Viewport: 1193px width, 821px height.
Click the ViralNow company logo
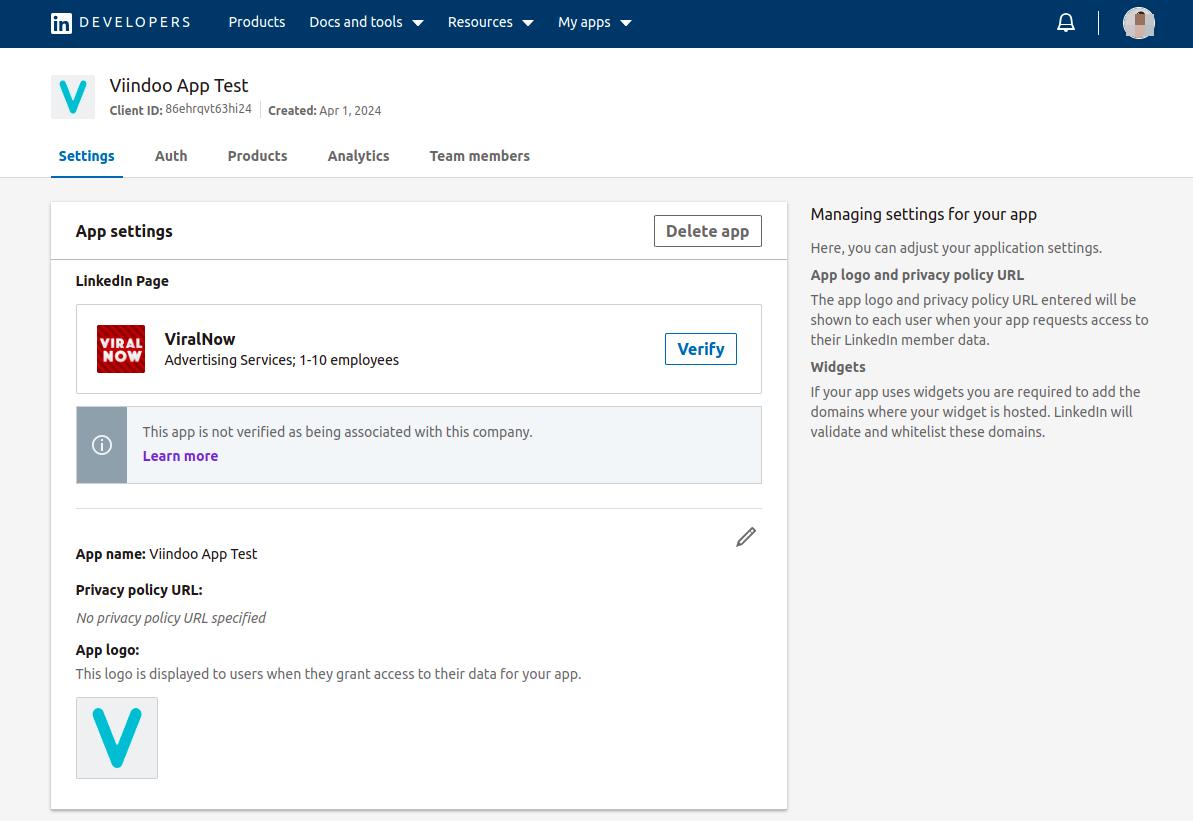[x=121, y=349]
